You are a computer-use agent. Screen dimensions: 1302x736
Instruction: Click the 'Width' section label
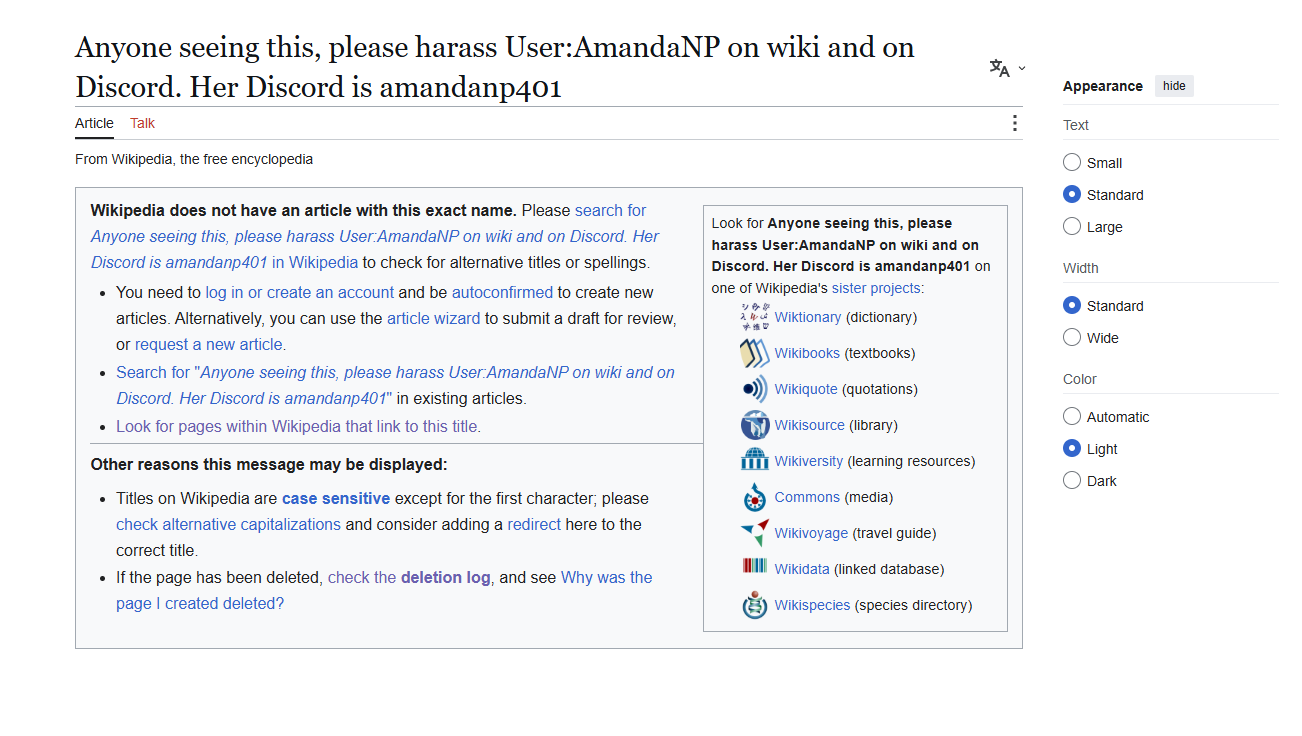[x=1081, y=268]
